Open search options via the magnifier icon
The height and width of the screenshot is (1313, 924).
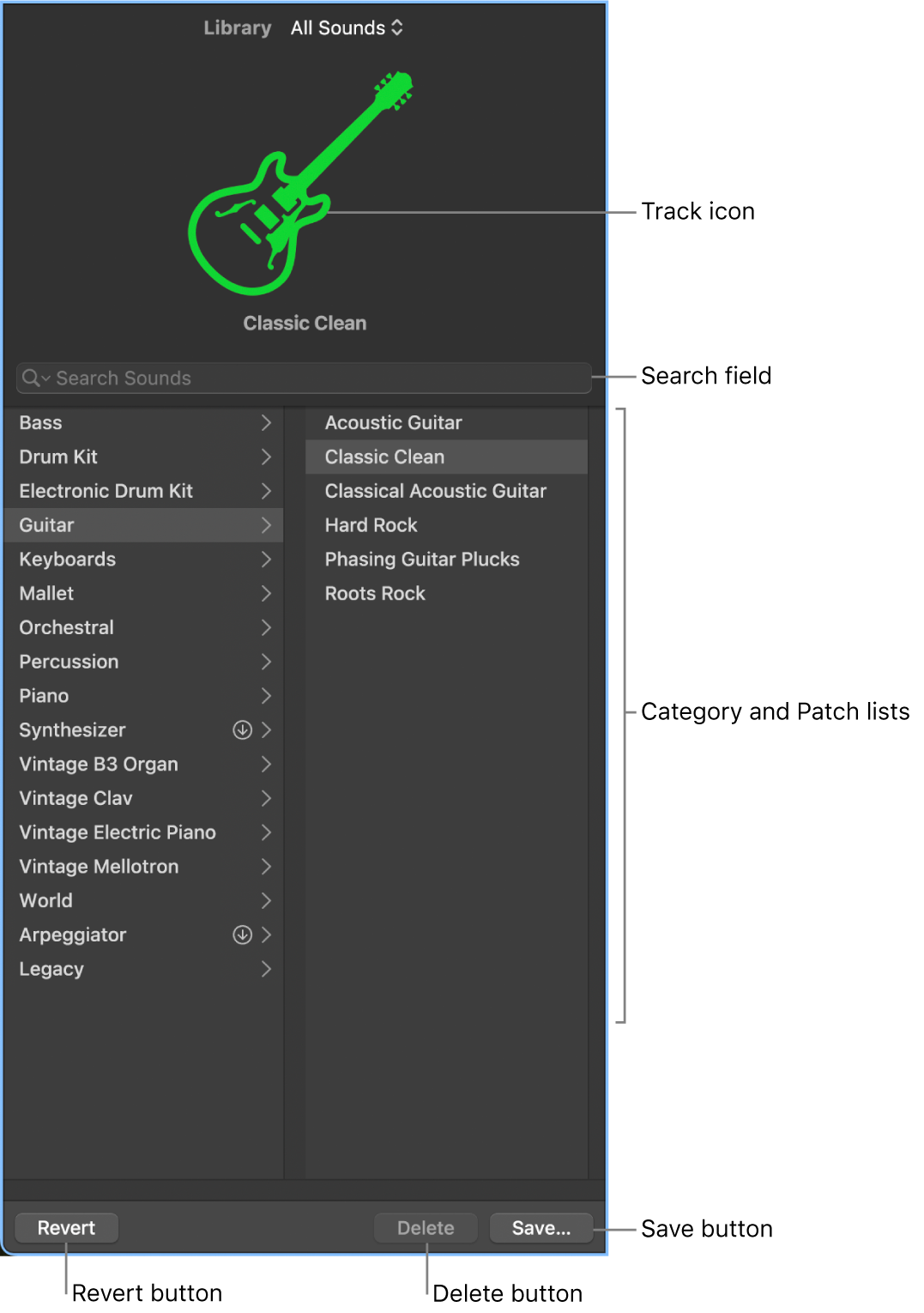33,378
